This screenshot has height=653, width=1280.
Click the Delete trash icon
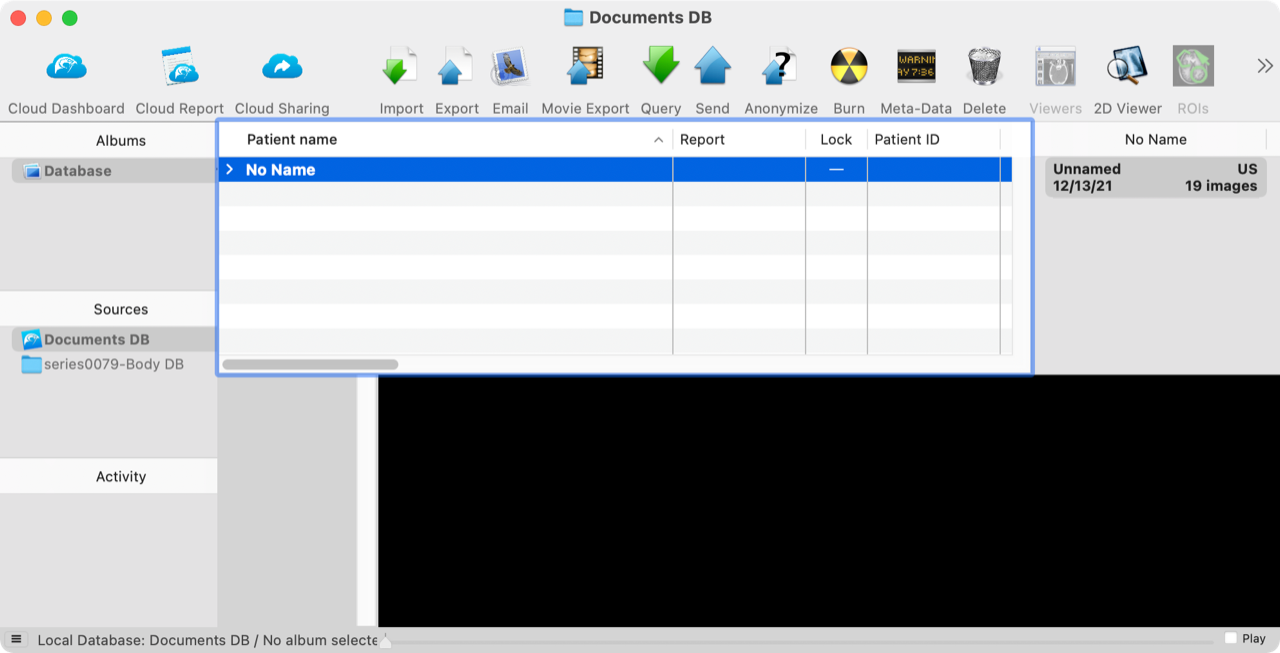tap(984, 70)
